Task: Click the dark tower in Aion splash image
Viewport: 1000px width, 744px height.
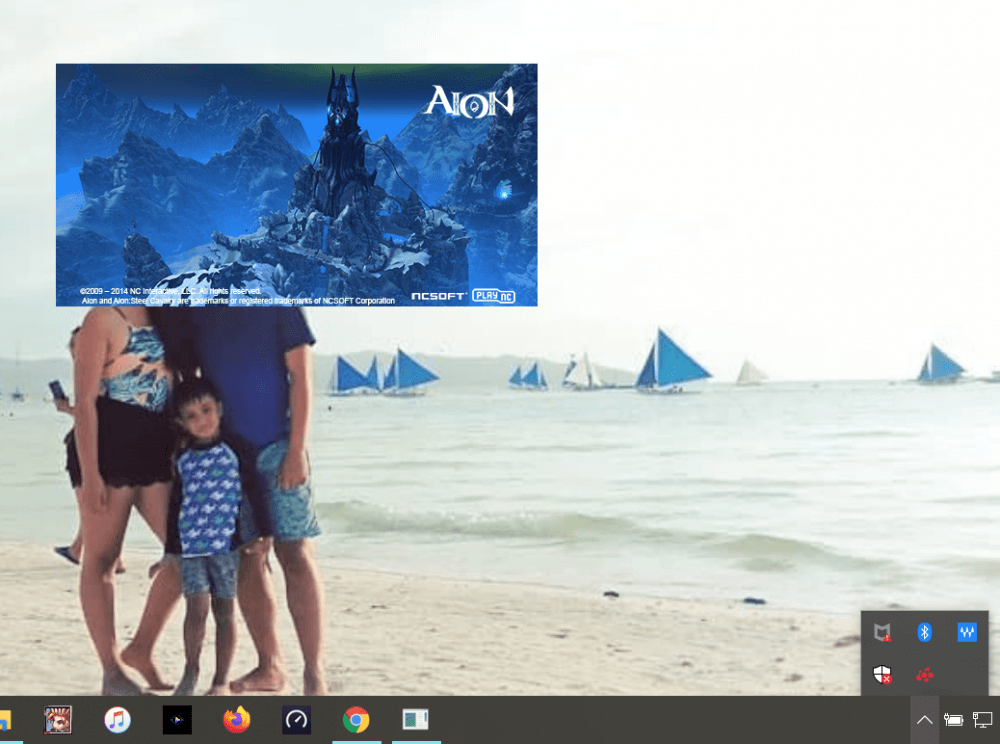Action: pyautogui.click(x=344, y=140)
